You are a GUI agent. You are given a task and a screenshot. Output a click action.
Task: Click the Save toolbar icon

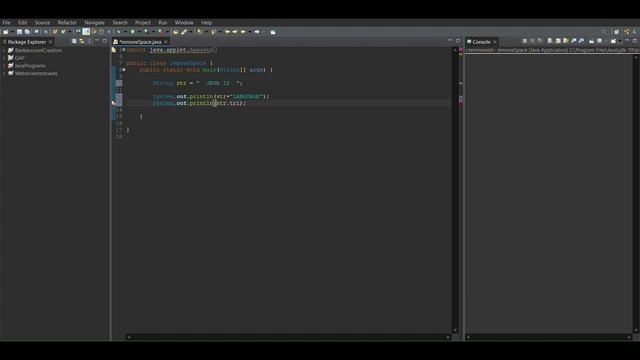tap(19, 32)
